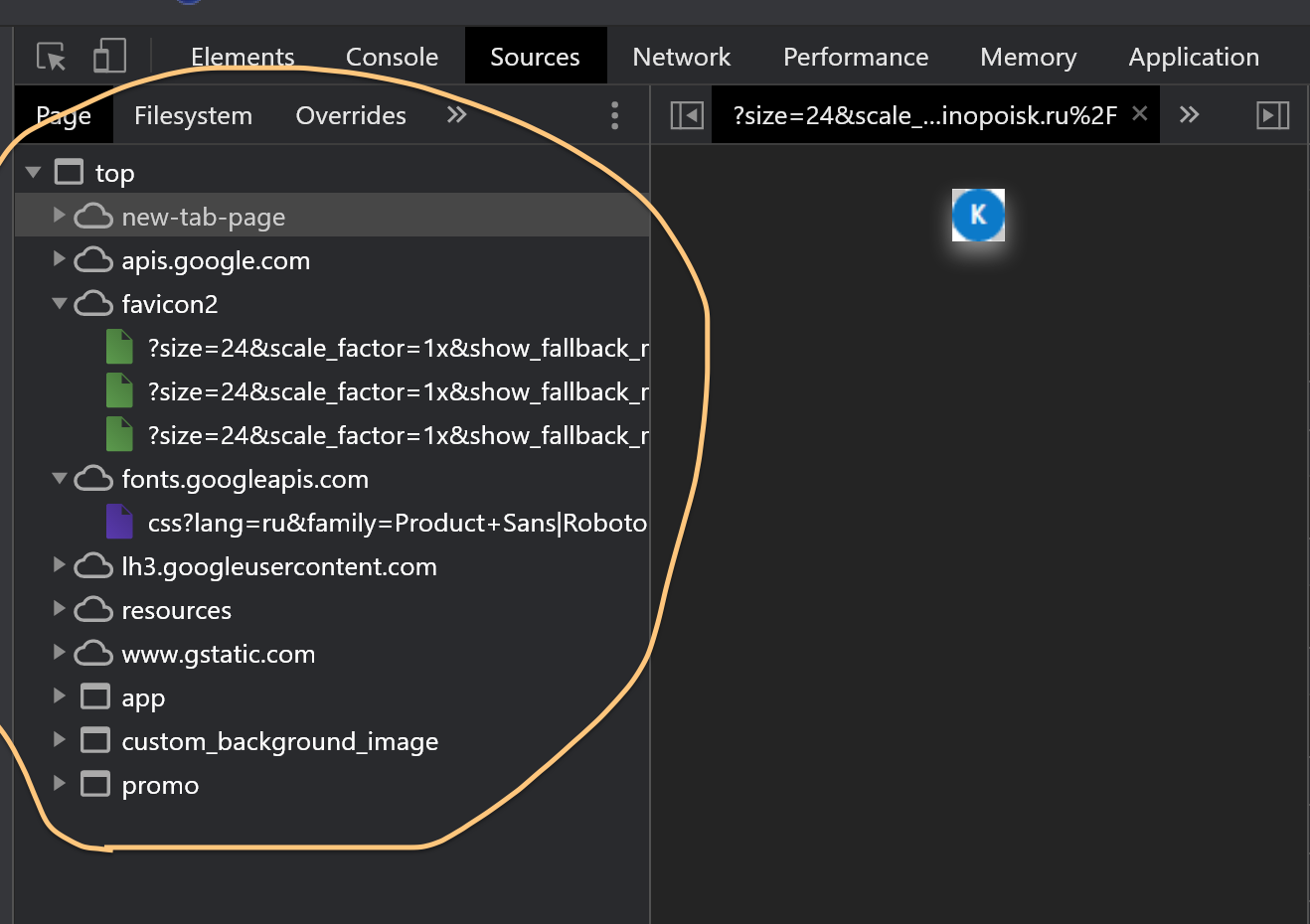Open the Memory tab
Image resolution: width=1310 pixels, height=924 pixels.
1028,57
